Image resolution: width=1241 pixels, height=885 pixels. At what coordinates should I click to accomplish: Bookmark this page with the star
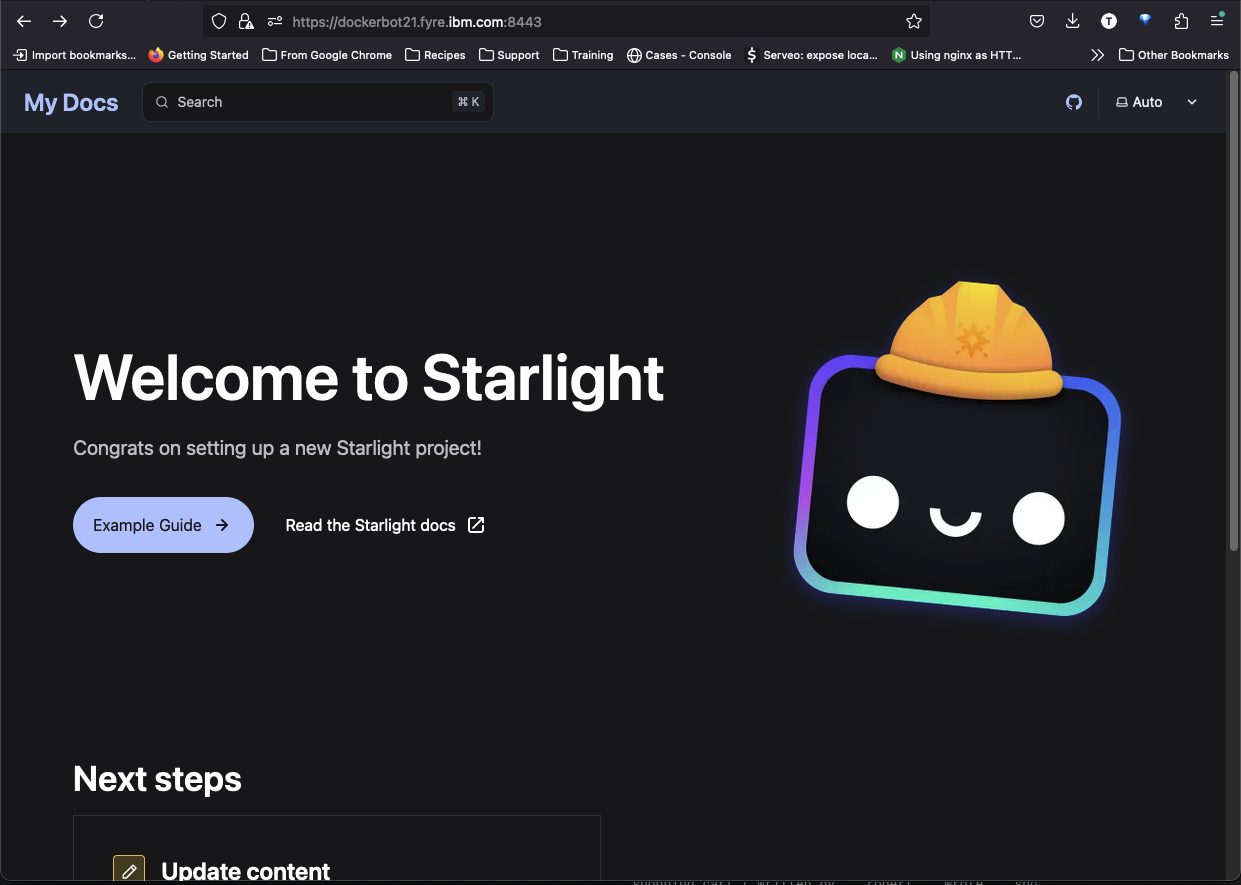coord(913,21)
